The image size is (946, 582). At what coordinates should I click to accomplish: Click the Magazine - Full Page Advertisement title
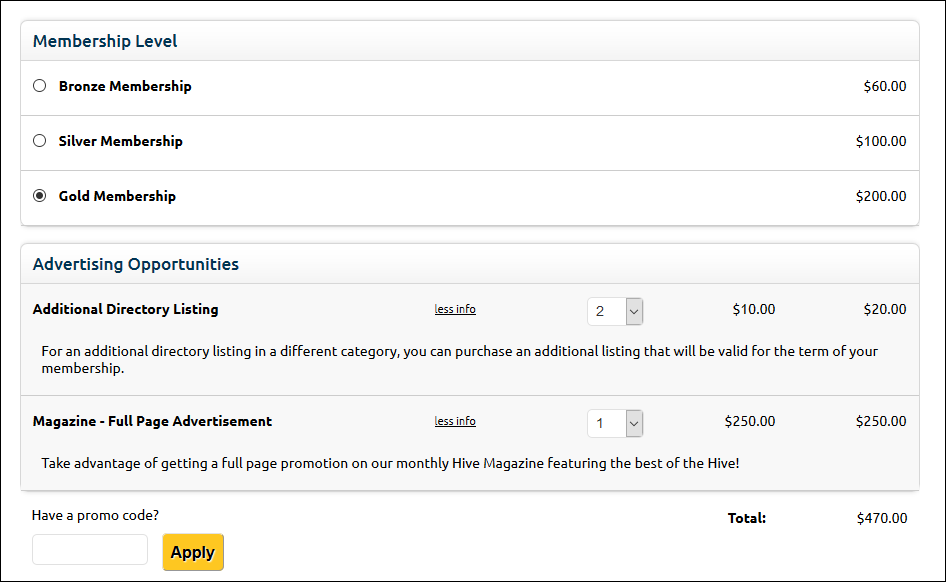point(152,421)
